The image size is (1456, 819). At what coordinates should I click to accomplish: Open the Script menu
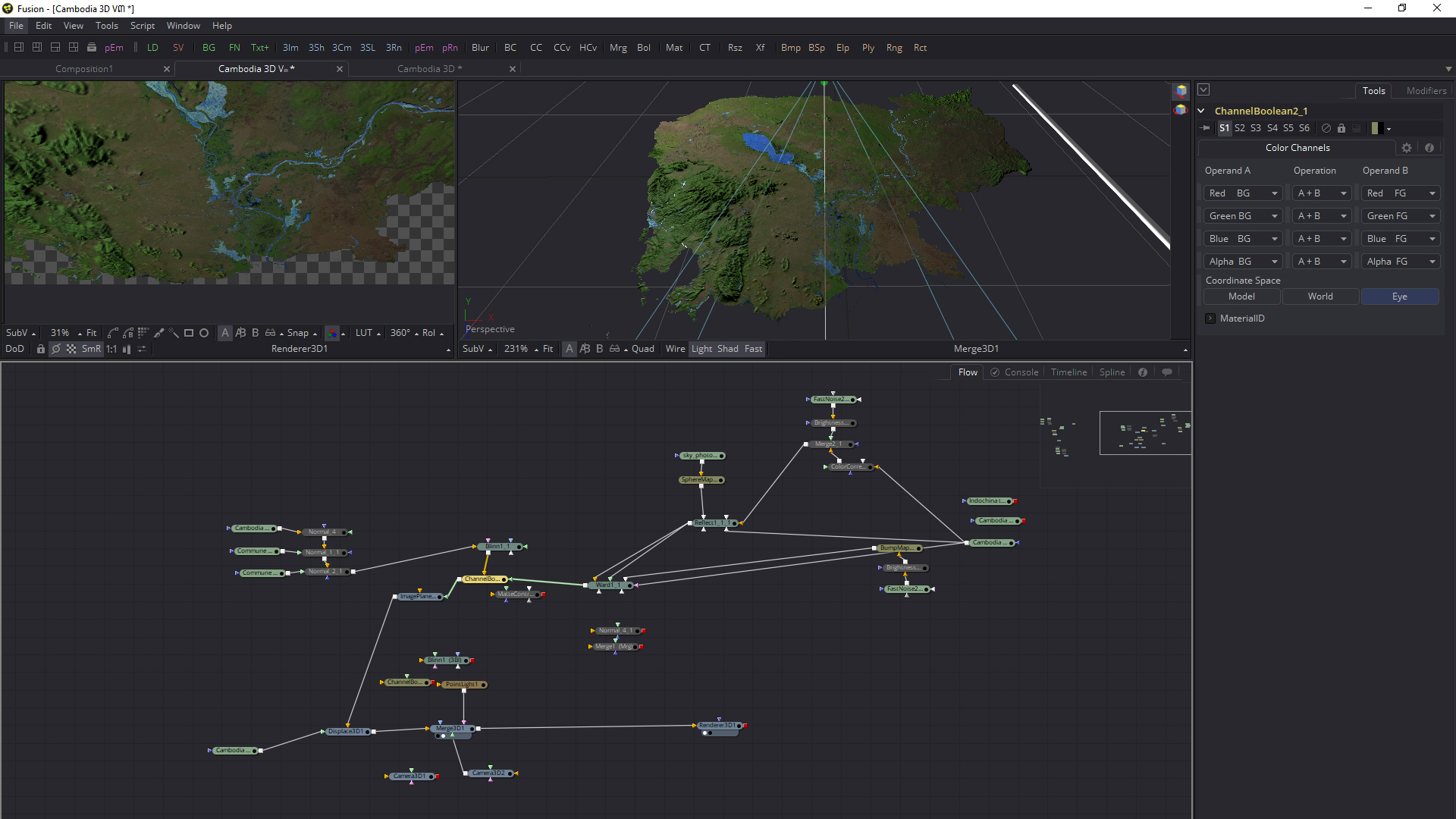[x=143, y=26]
